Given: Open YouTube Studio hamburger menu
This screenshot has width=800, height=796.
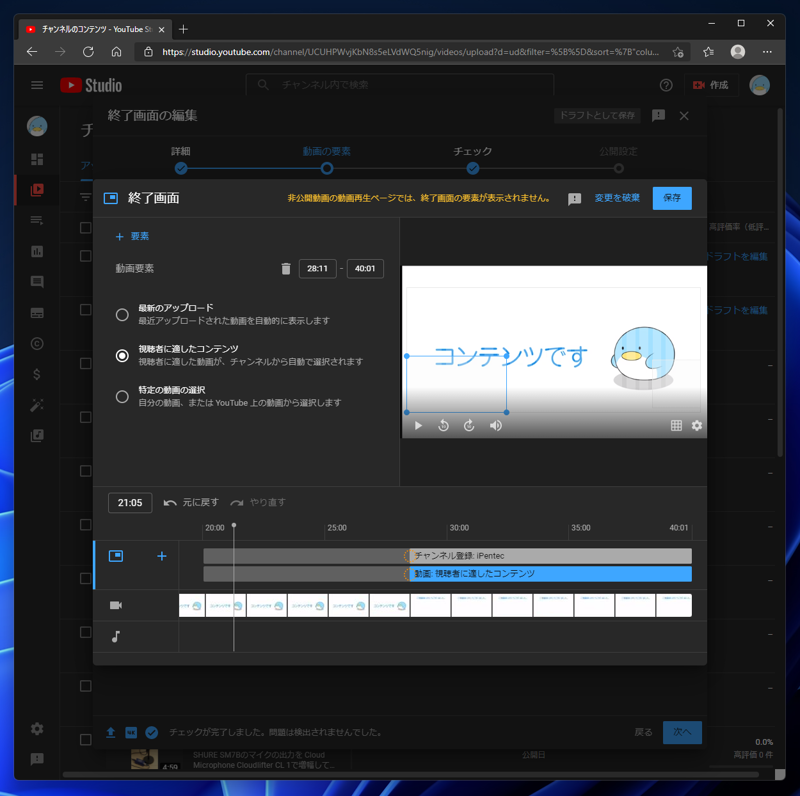Looking at the screenshot, I should (37, 85).
